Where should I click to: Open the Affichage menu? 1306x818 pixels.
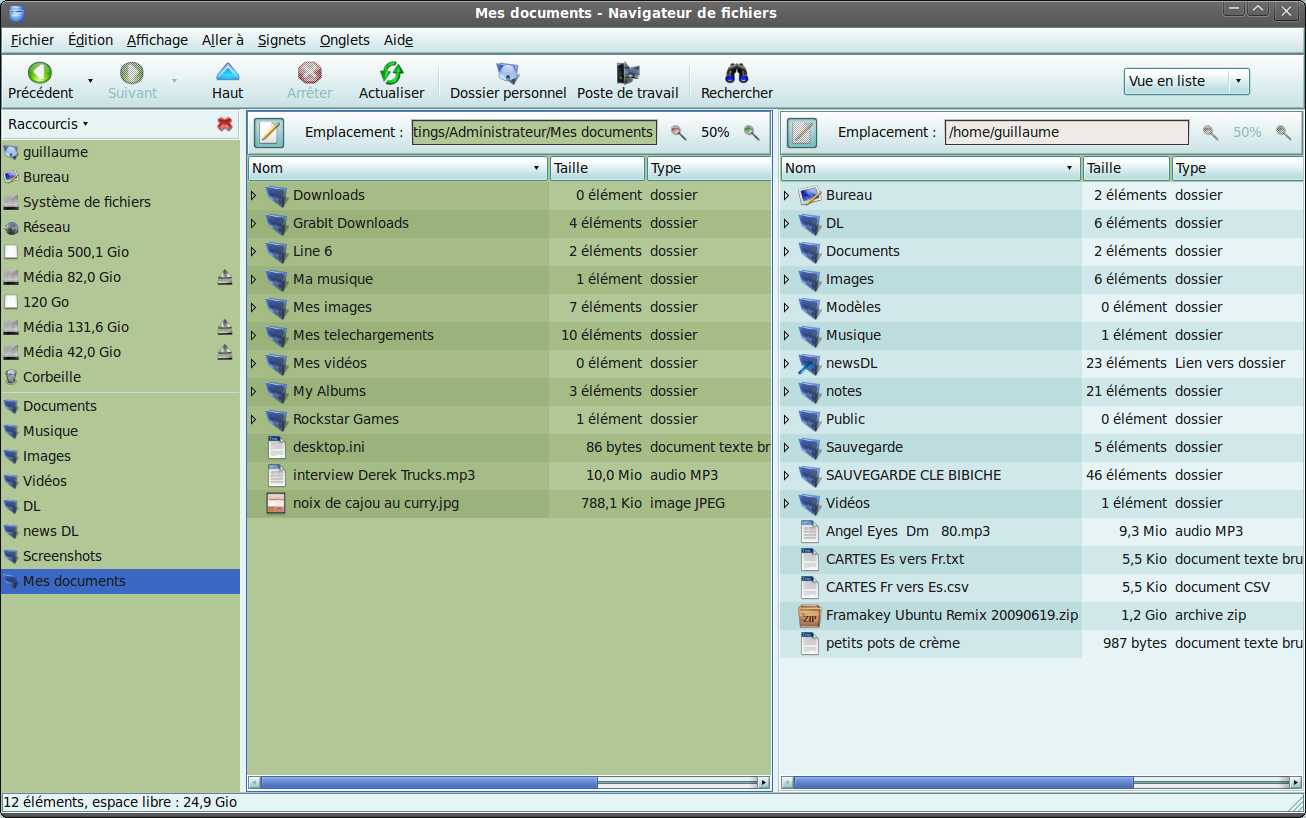tap(157, 40)
